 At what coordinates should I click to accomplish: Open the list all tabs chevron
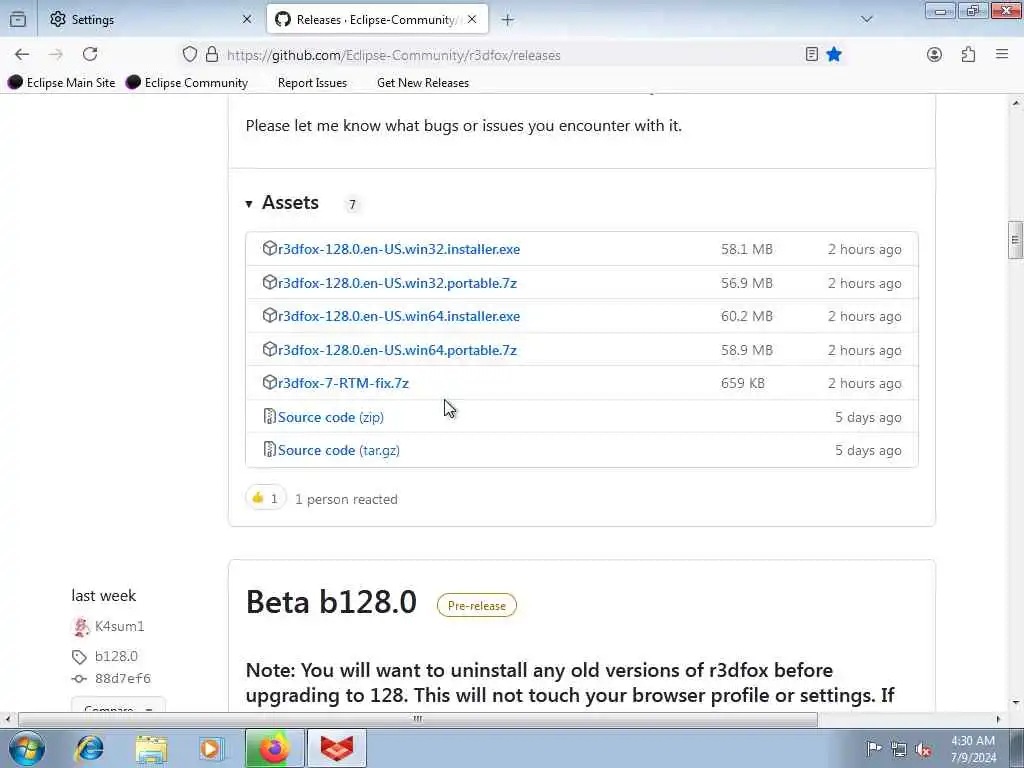tap(867, 20)
